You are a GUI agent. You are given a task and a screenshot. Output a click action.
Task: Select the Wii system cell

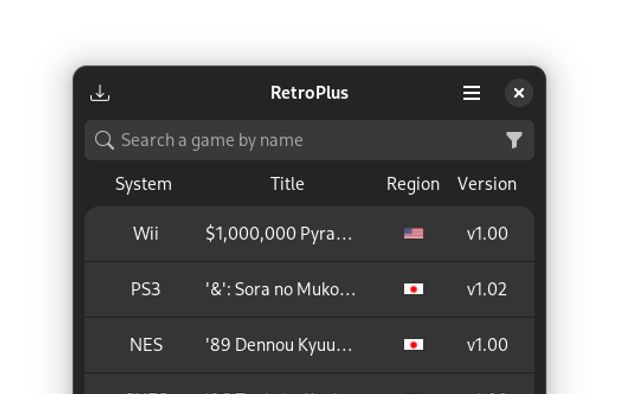tap(145, 234)
